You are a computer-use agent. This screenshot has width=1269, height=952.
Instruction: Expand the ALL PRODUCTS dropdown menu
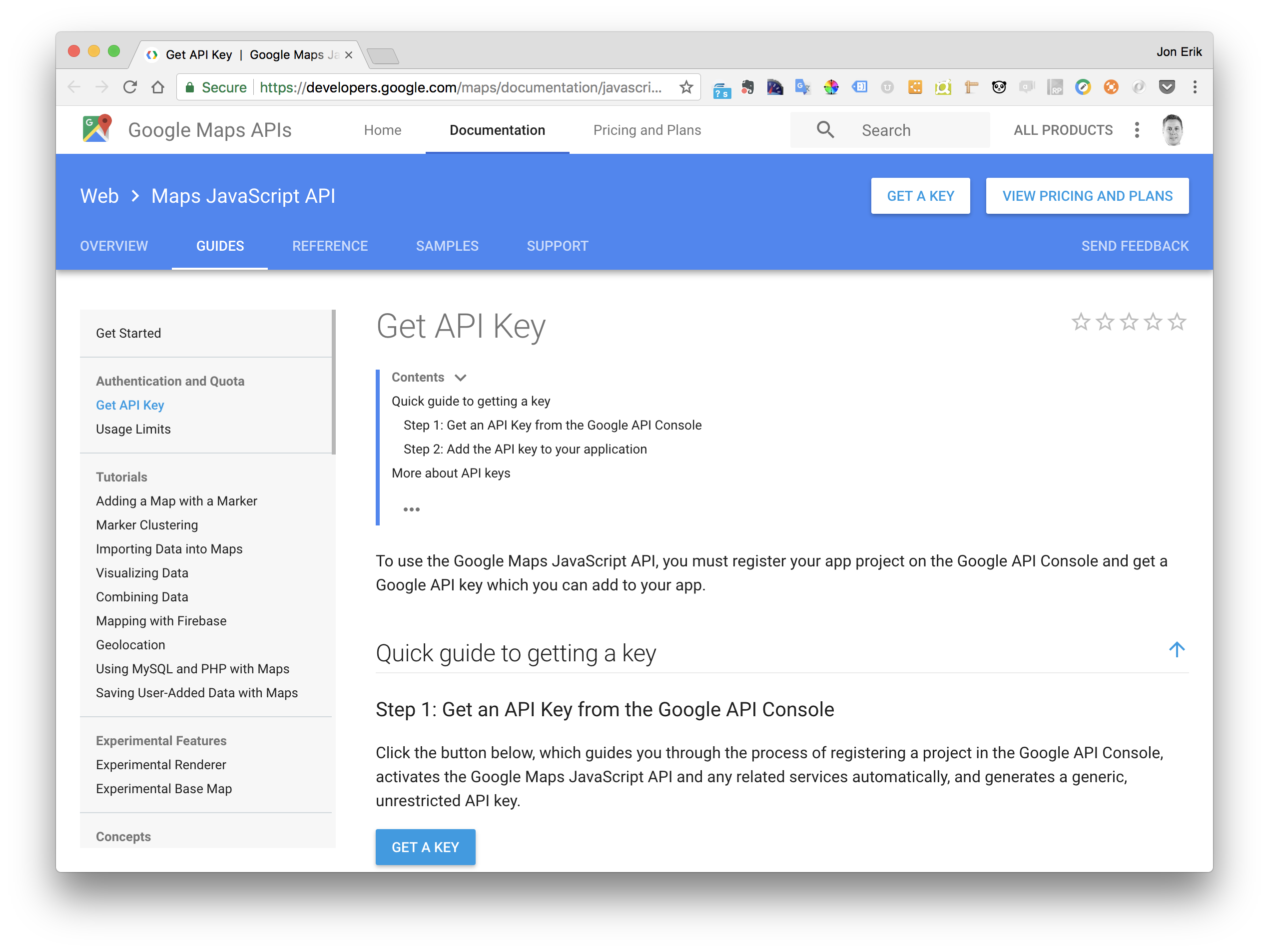click(1062, 129)
